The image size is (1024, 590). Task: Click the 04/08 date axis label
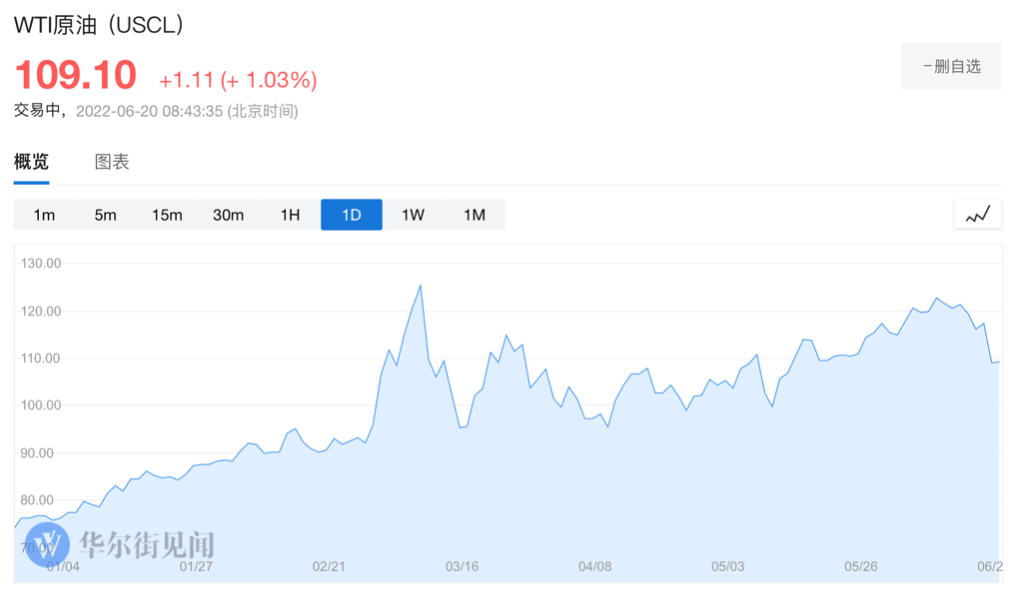point(595,566)
